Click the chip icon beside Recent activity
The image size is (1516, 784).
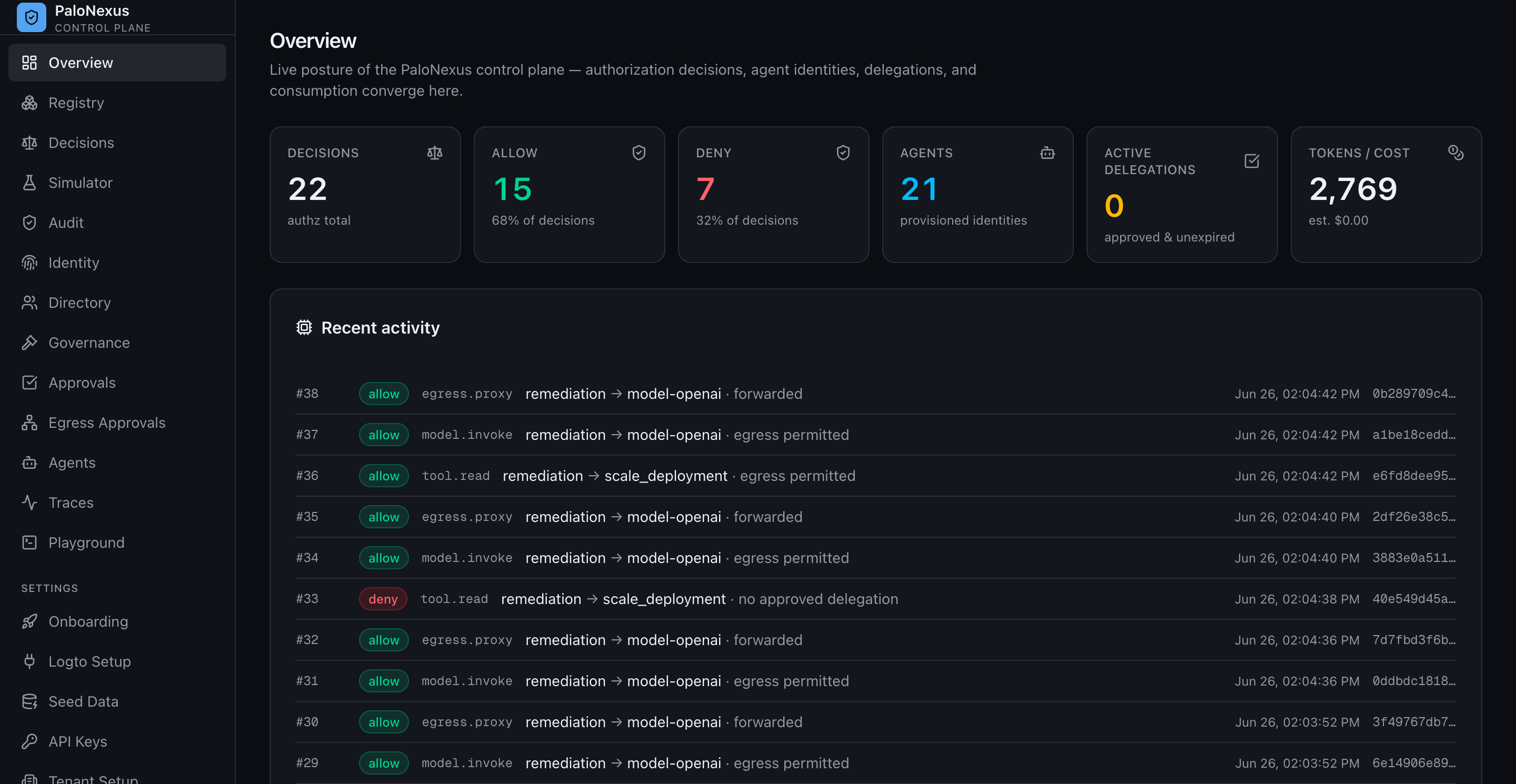click(304, 328)
